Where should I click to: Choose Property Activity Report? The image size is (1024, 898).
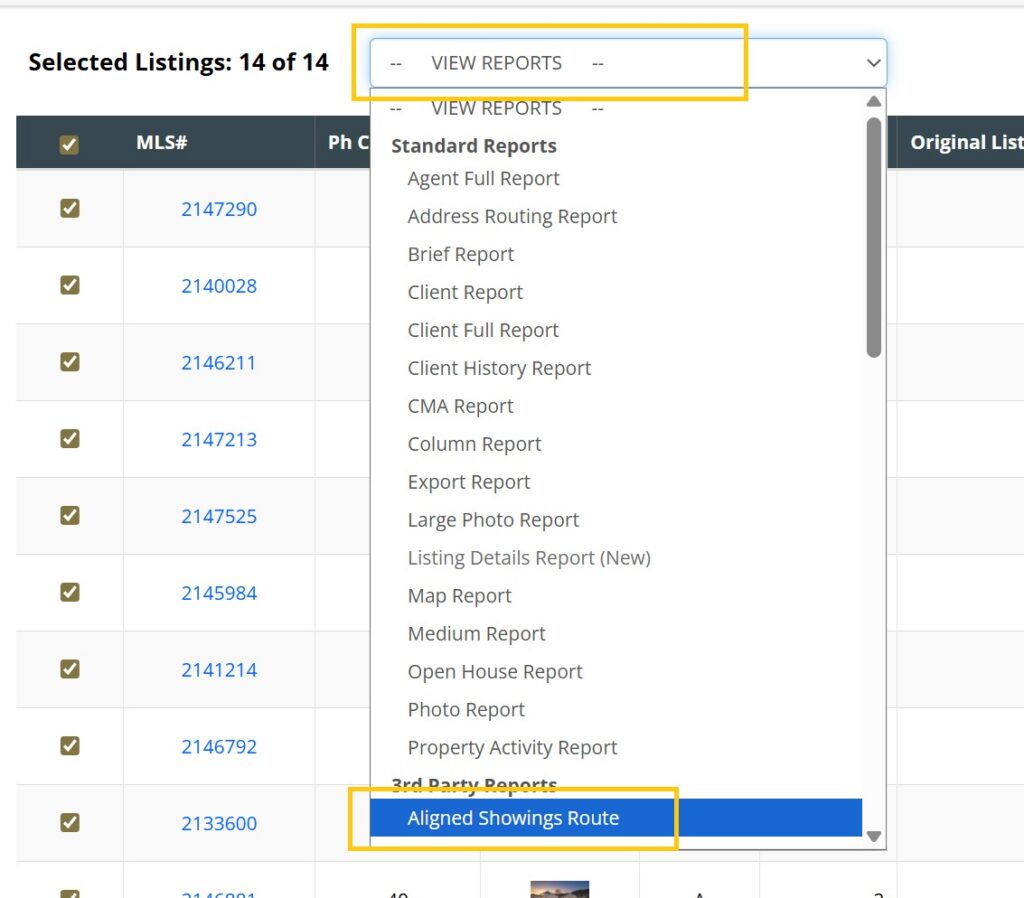click(x=512, y=747)
